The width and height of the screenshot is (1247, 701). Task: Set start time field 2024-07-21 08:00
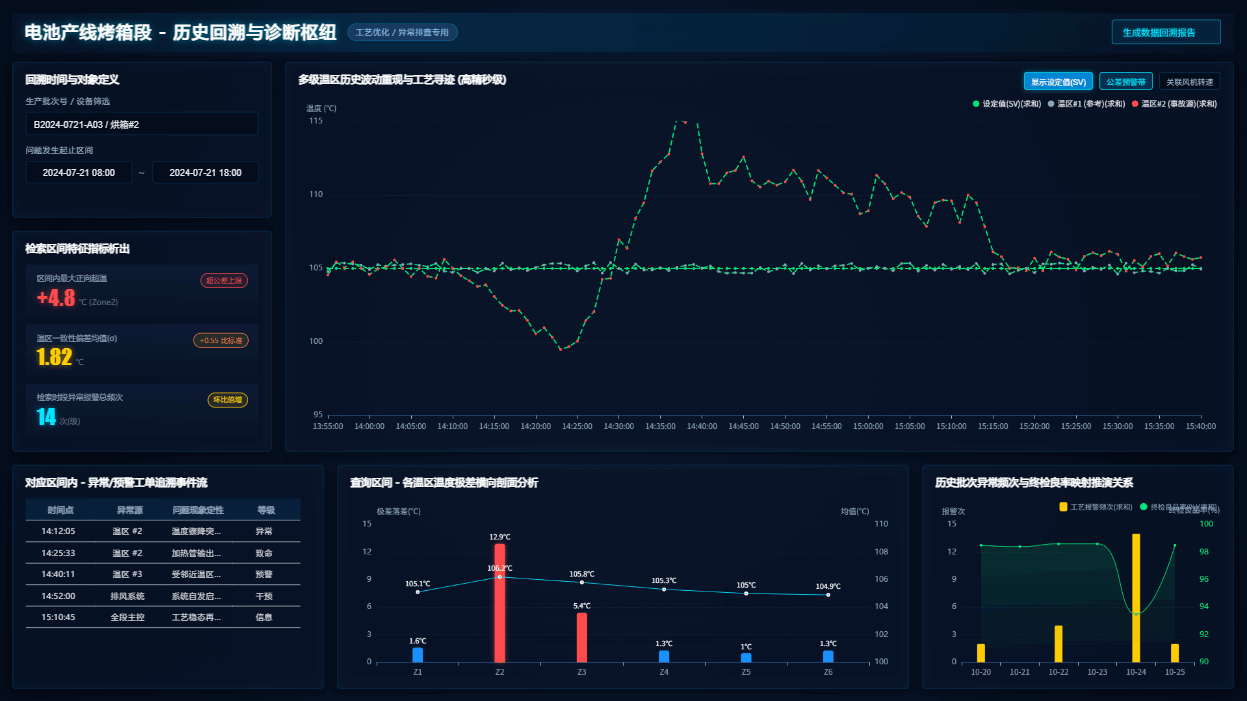coord(79,172)
